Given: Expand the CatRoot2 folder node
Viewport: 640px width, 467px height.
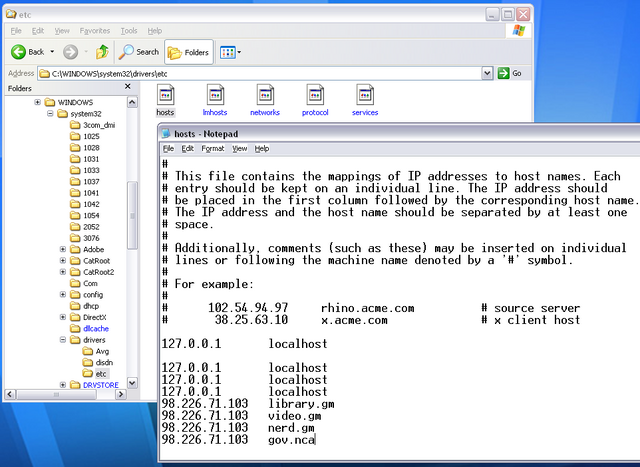Looking at the screenshot, I should pyautogui.click(x=63, y=272).
